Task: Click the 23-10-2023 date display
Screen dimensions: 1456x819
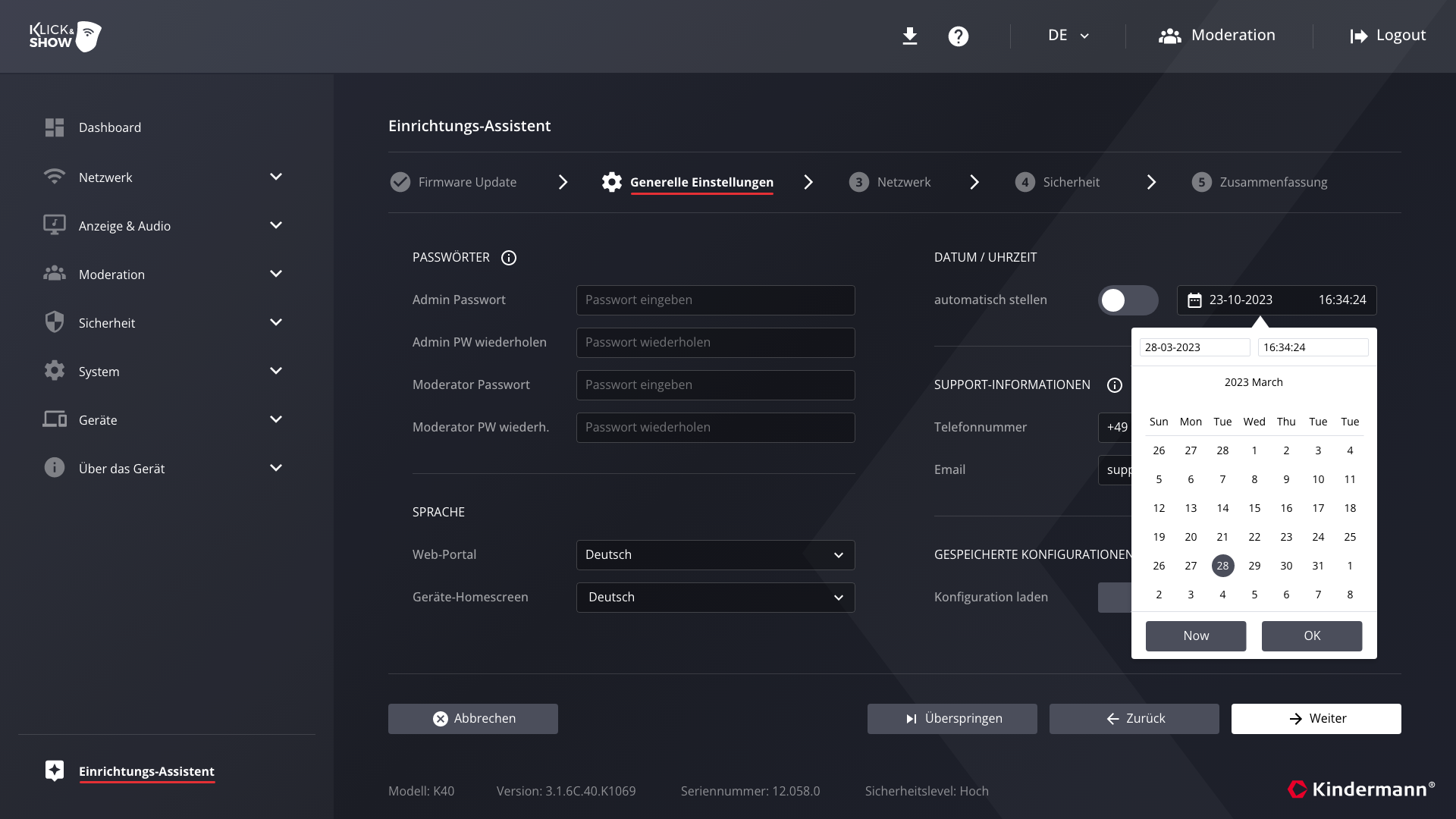Action: [1241, 300]
